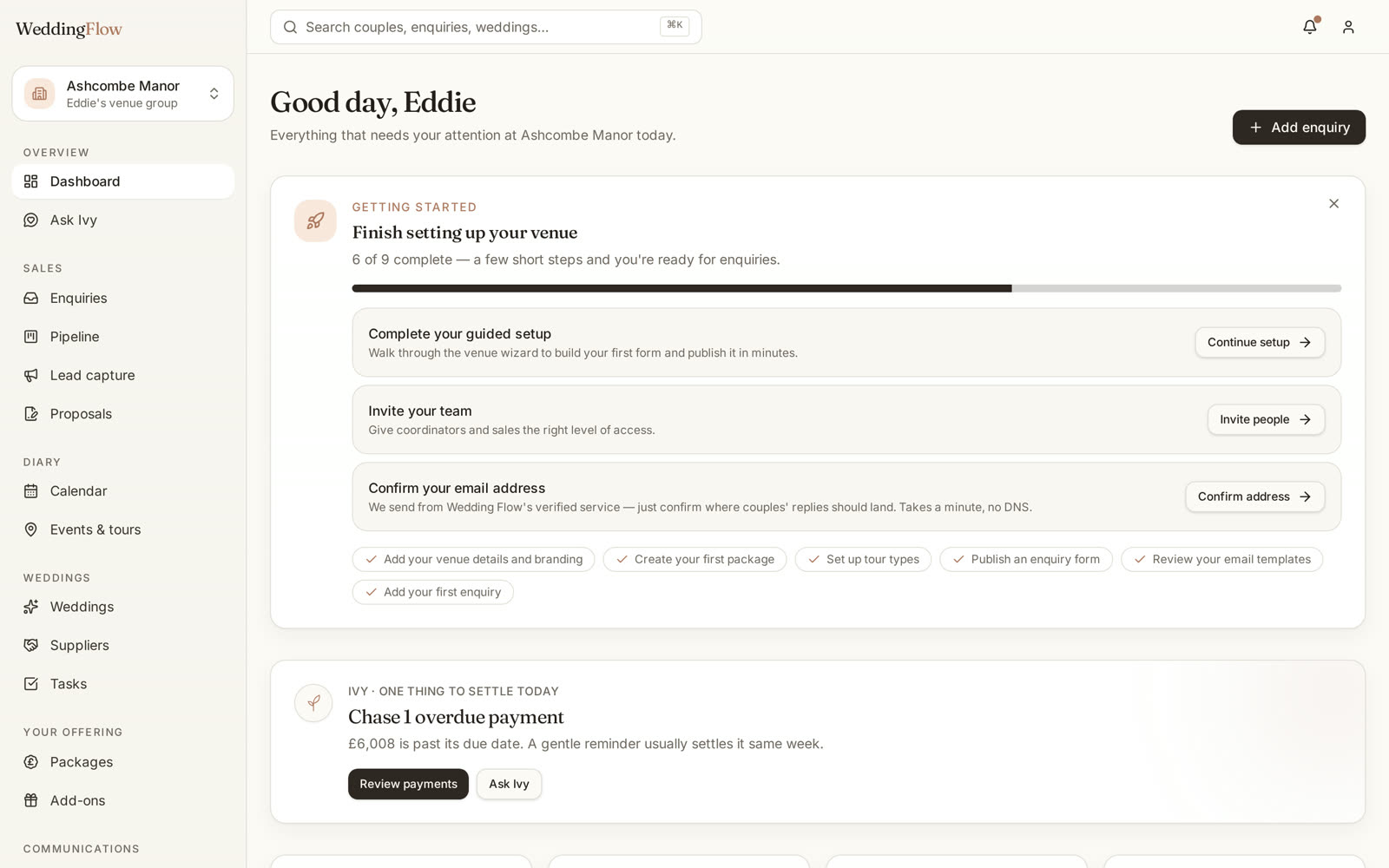Image resolution: width=1389 pixels, height=868 pixels.
Task: Click the checked 'Publish an enquiry form' chip
Action: point(1026,559)
